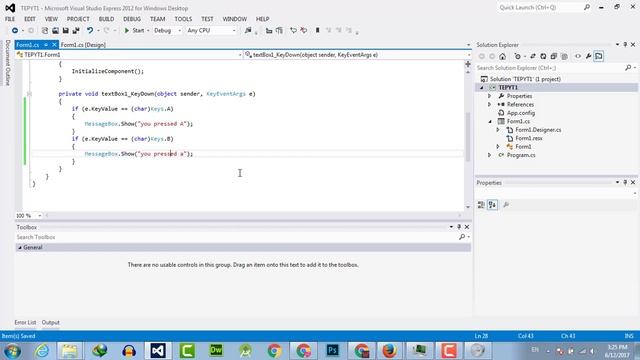Open Dreamweaver from the Windows taskbar

click(x=216, y=350)
